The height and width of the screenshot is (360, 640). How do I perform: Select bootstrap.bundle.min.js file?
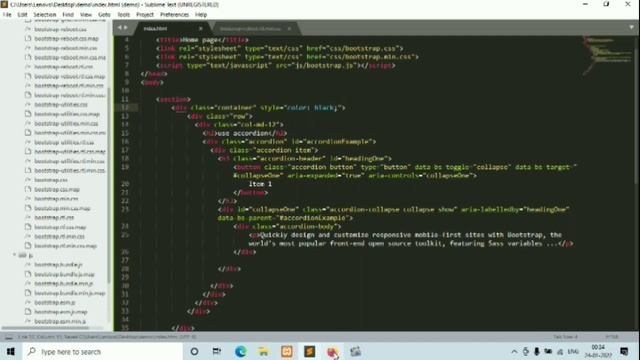64,284
